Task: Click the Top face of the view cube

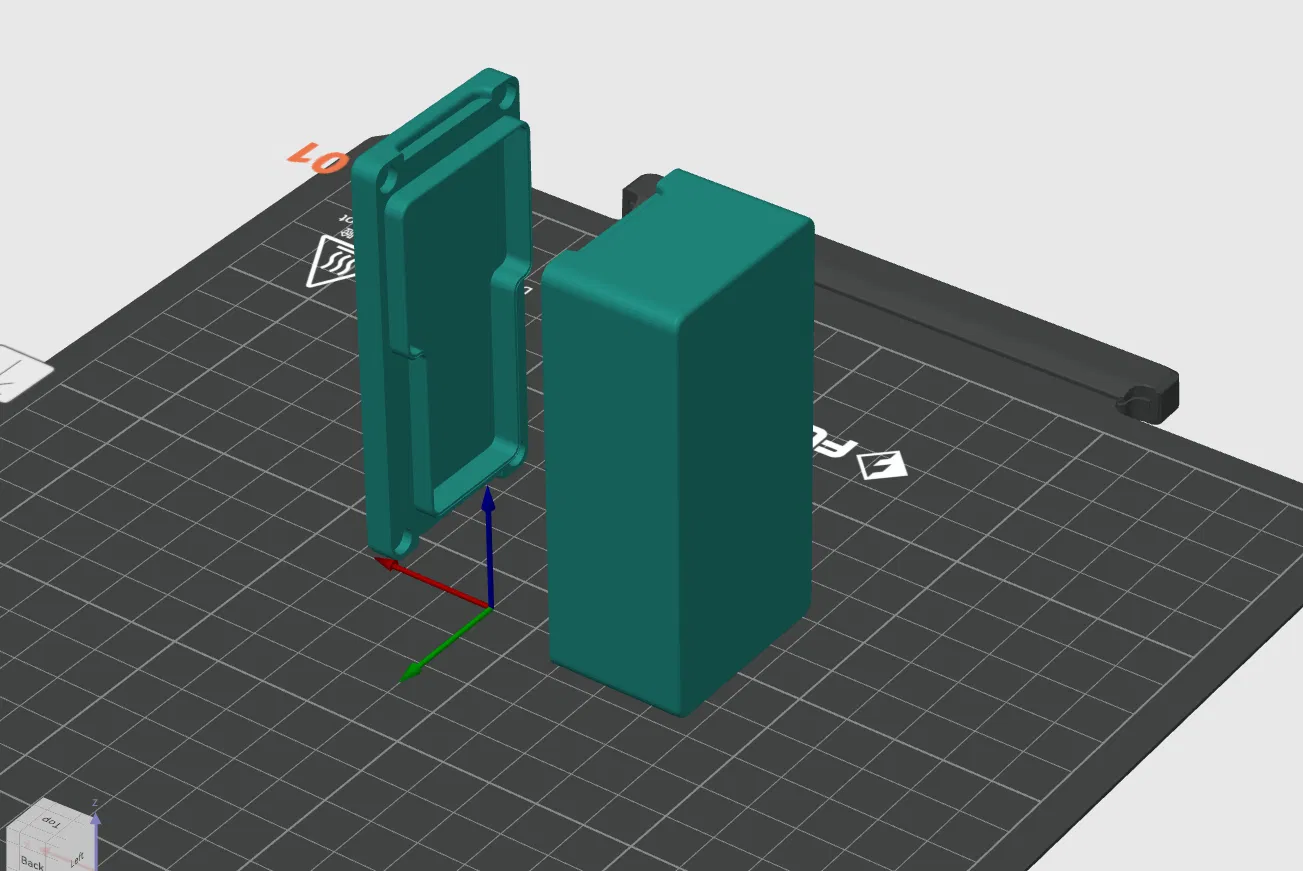Action: (49, 824)
